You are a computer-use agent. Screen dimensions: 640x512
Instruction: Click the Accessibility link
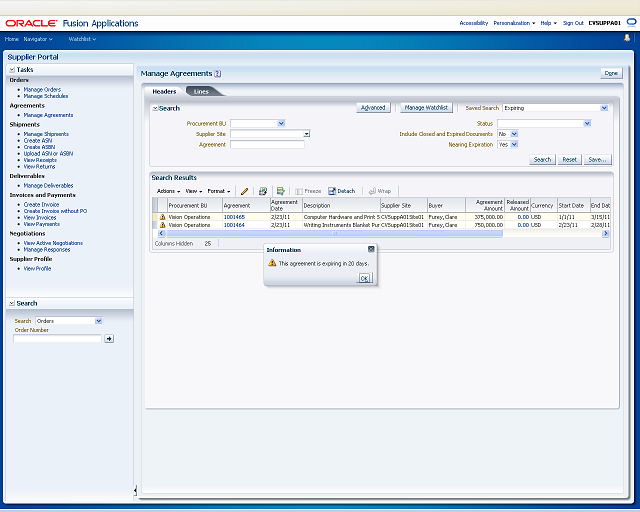(473, 23)
